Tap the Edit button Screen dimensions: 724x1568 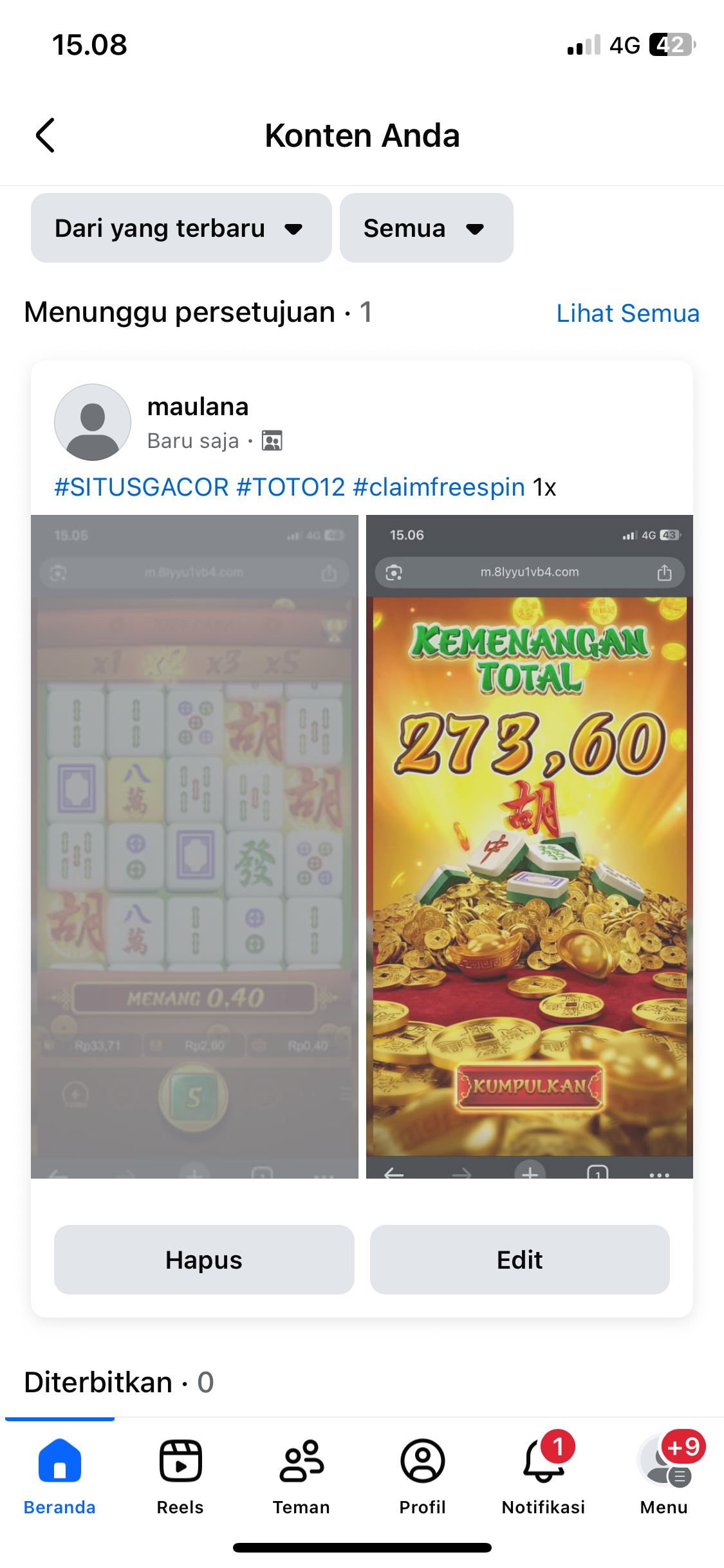pyautogui.click(x=520, y=1260)
